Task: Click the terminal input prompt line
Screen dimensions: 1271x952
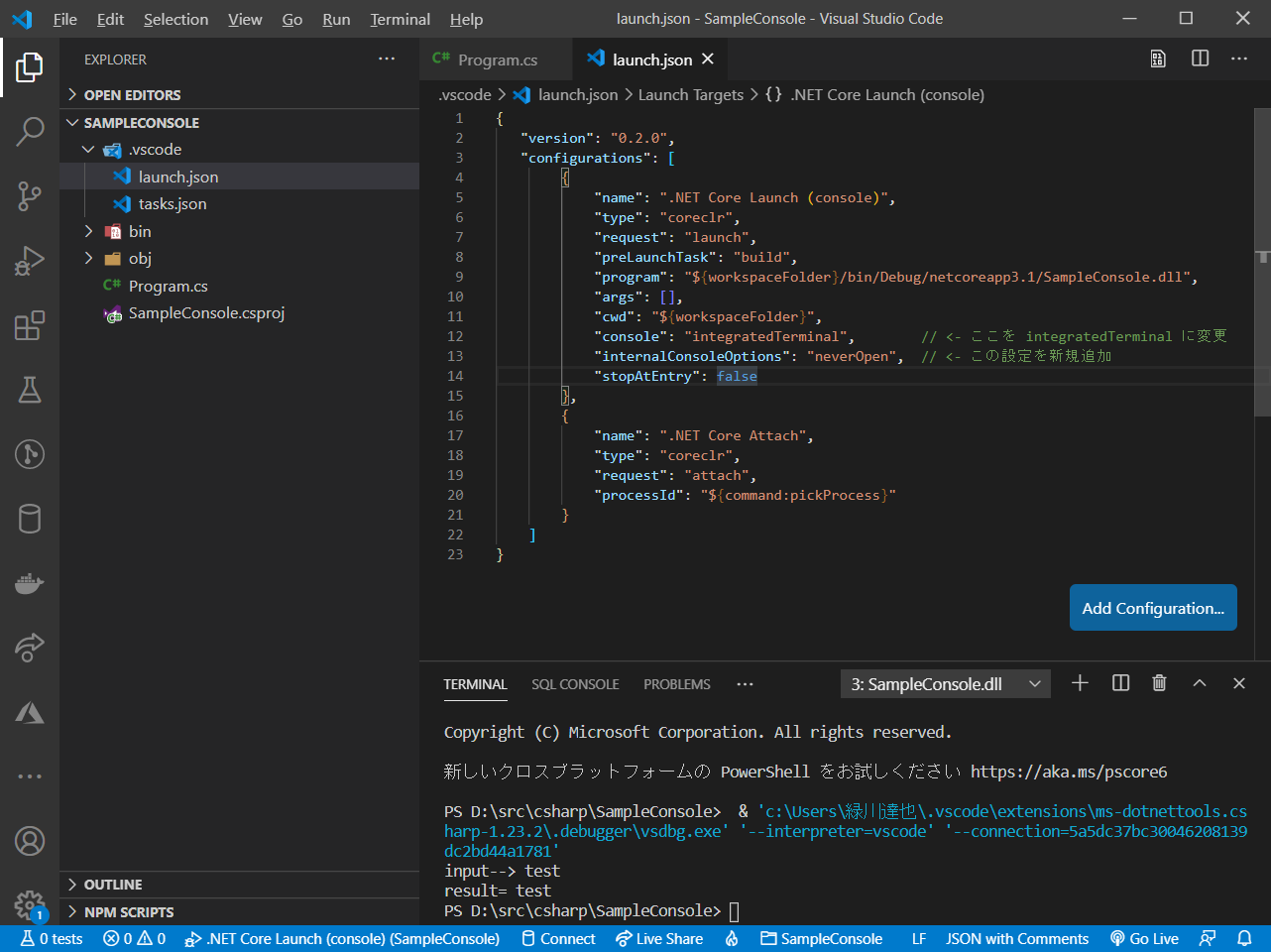Action: point(592,910)
